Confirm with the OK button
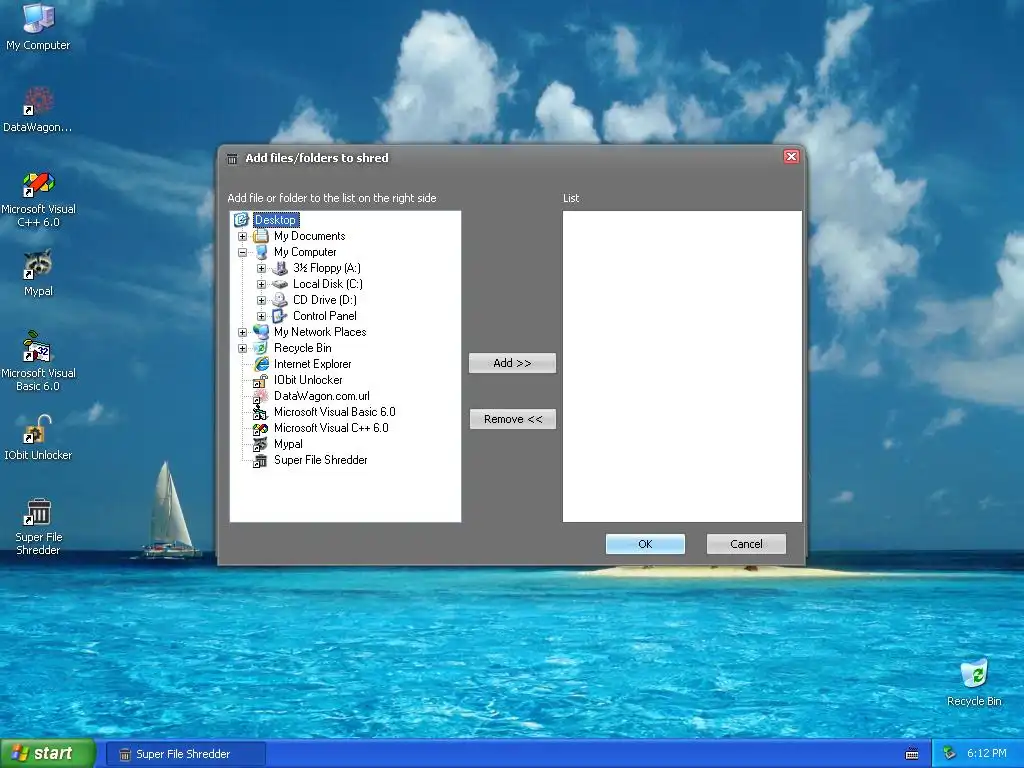This screenshot has width=1024, height=768. point(645,544)
